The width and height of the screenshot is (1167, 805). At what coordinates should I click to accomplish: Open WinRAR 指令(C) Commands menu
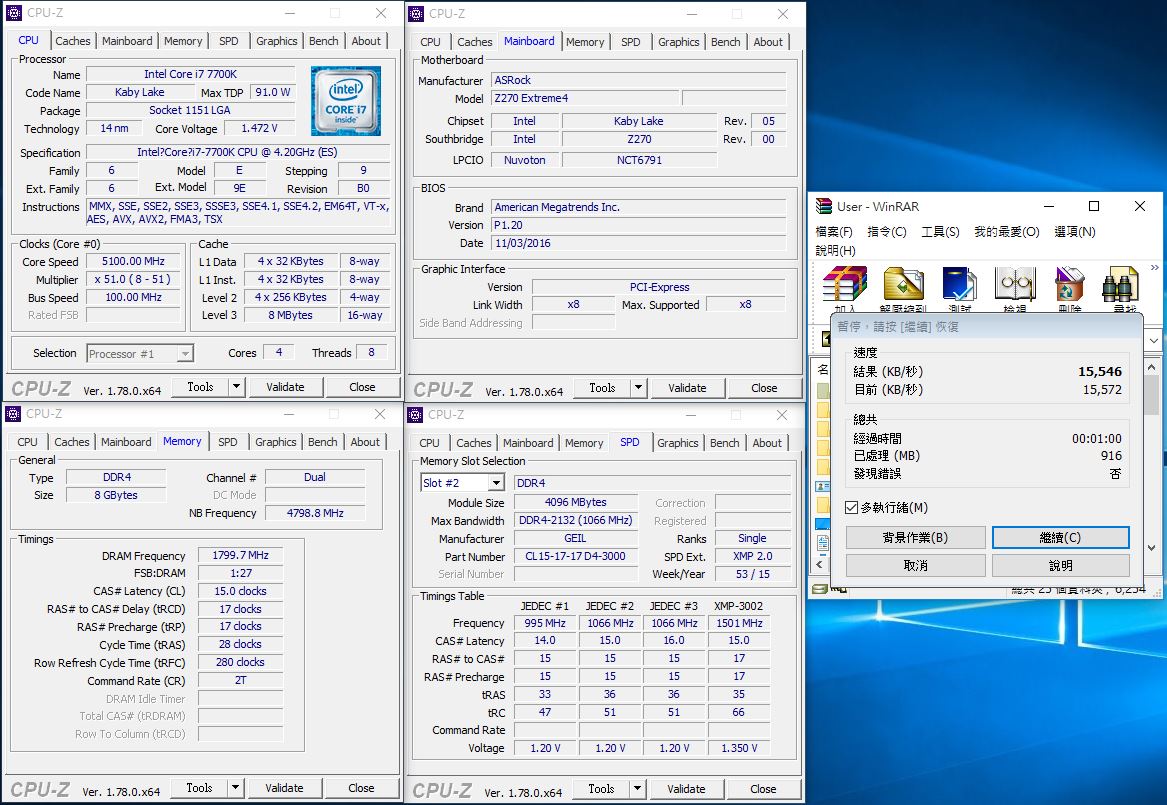[x=887, y=231]
